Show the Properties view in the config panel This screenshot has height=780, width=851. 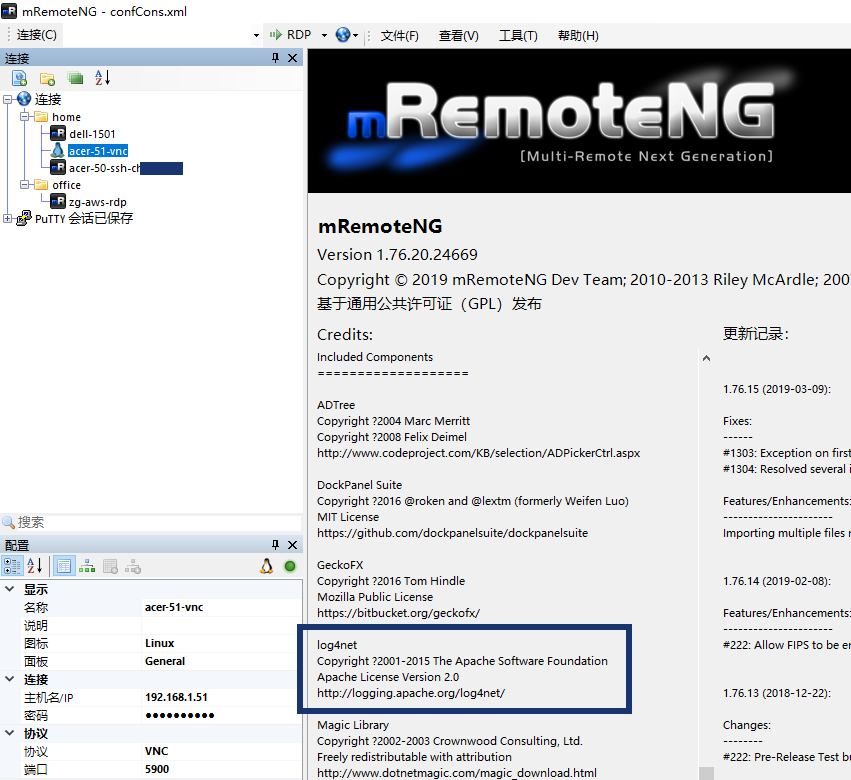point(64,566)
